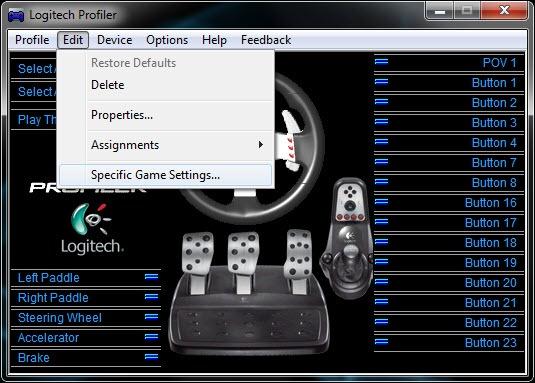Screen dimensions: 535x383
Task: Select the Button 7 label
Action: click(494, 163)
